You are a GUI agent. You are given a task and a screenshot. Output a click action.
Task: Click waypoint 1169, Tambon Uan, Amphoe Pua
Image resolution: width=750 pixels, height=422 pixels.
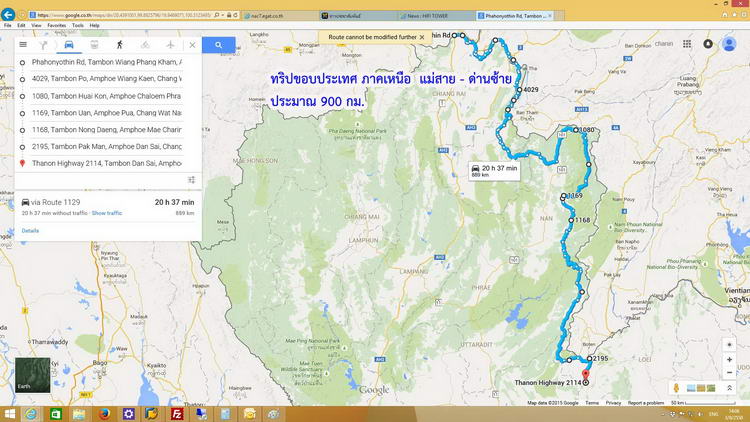(x=107, y=113)
